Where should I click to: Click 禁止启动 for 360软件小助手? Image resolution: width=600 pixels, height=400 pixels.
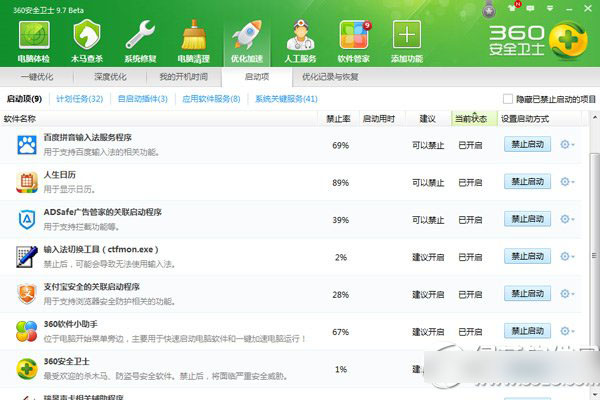[527, 331]
